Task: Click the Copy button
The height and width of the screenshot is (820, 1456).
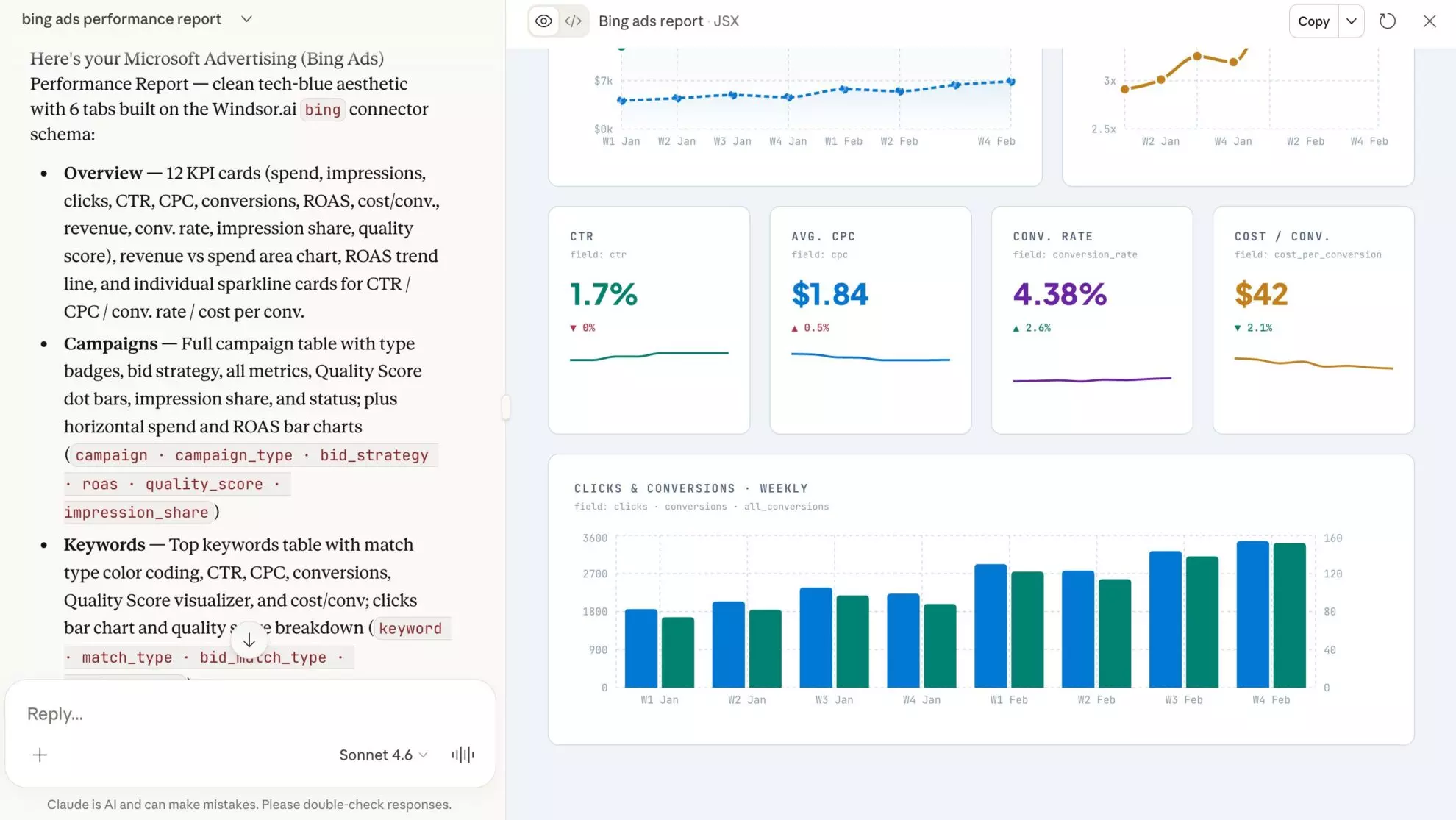Action: click(1313, 21)
